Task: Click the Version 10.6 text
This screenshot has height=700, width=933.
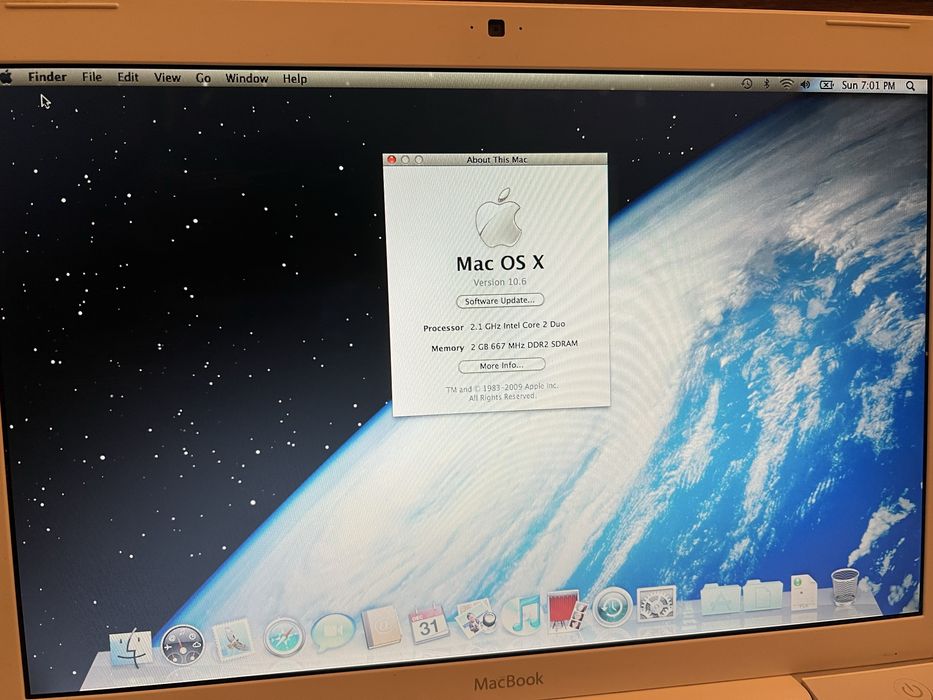Action: (x=500, y=282)
